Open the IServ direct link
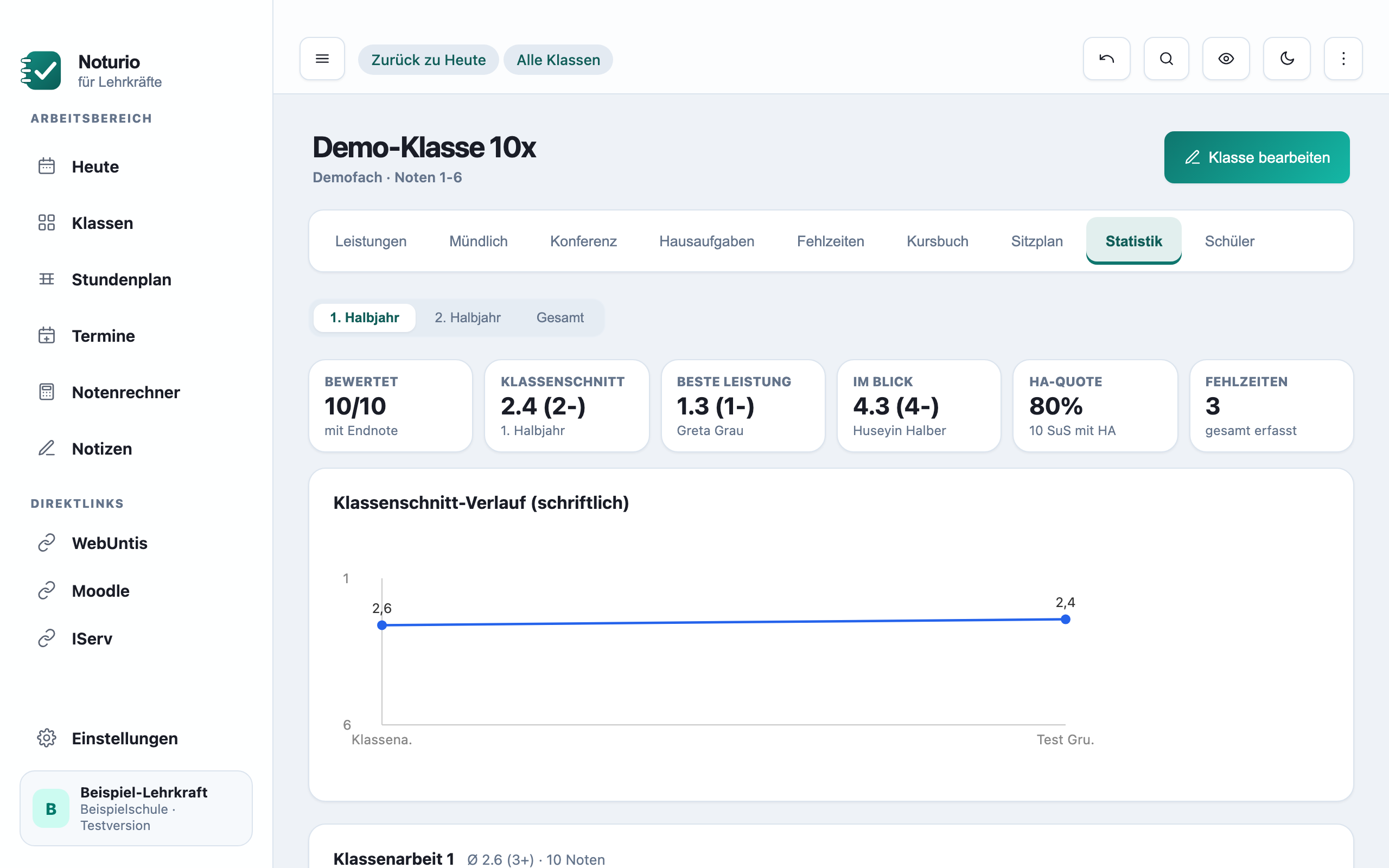 point(136,639)
